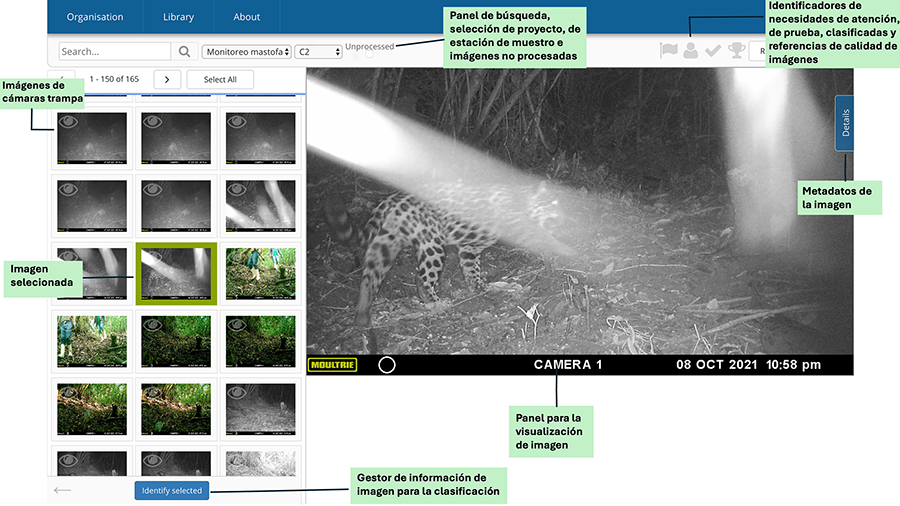Expand the Details side panel

844,123
